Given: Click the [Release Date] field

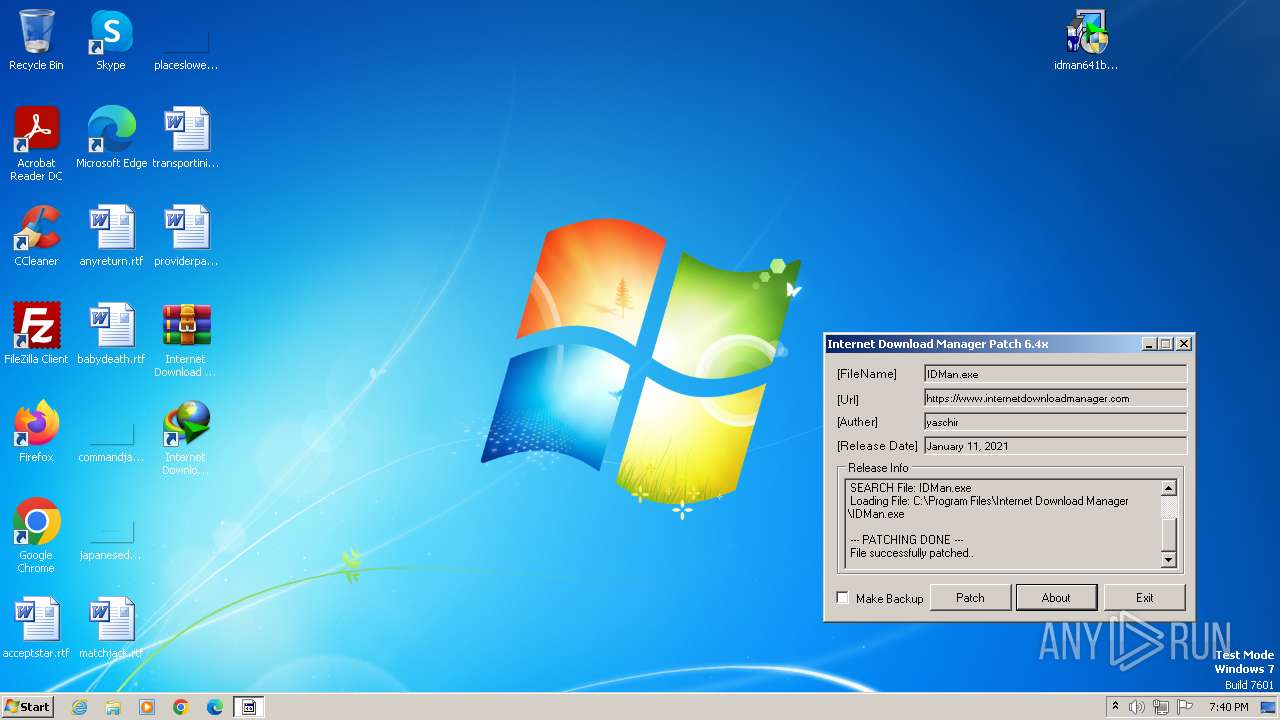Looking at the screenshot, I should (1055, 446).
